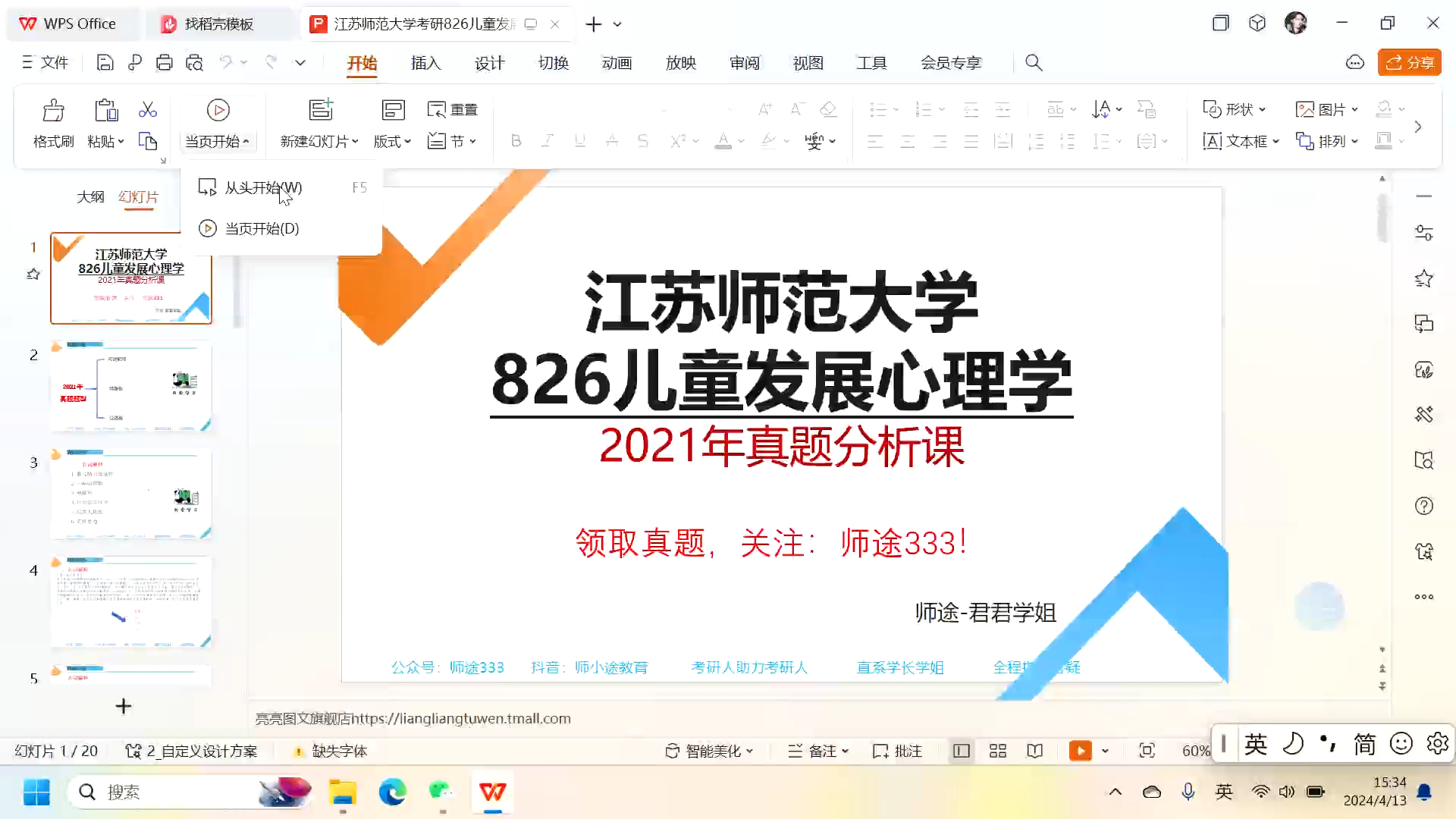Switch to Outline (大纲) panel tab
The height and width of the screenshot is (819, 1456).
point(90,197)
